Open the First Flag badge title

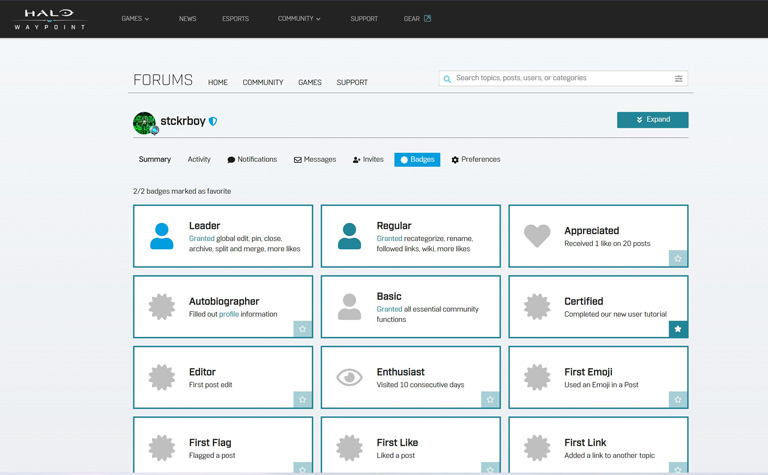(210, 442)
